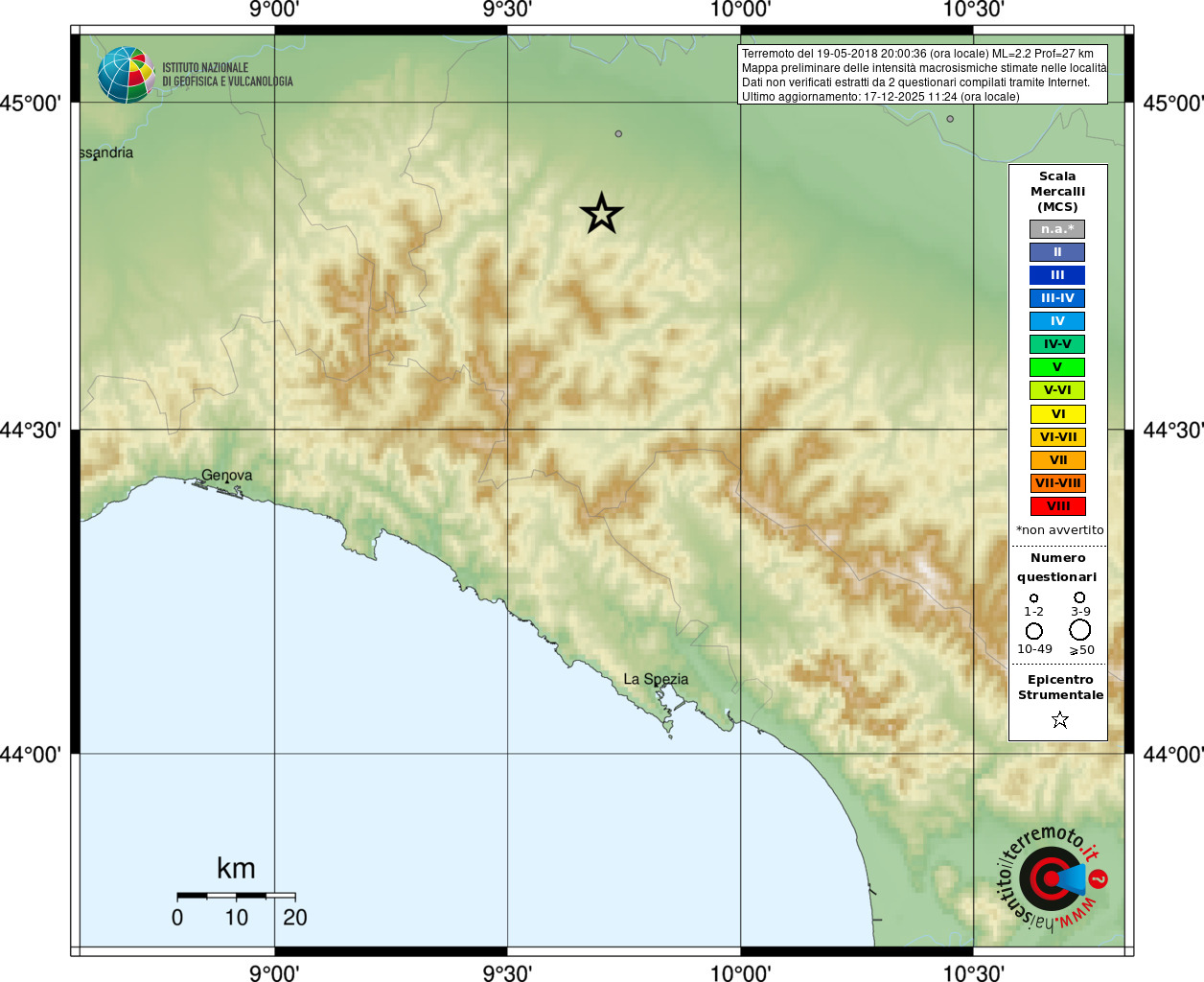Click the 10-49 questionnaires circle symbol

tap(1034, 631)
